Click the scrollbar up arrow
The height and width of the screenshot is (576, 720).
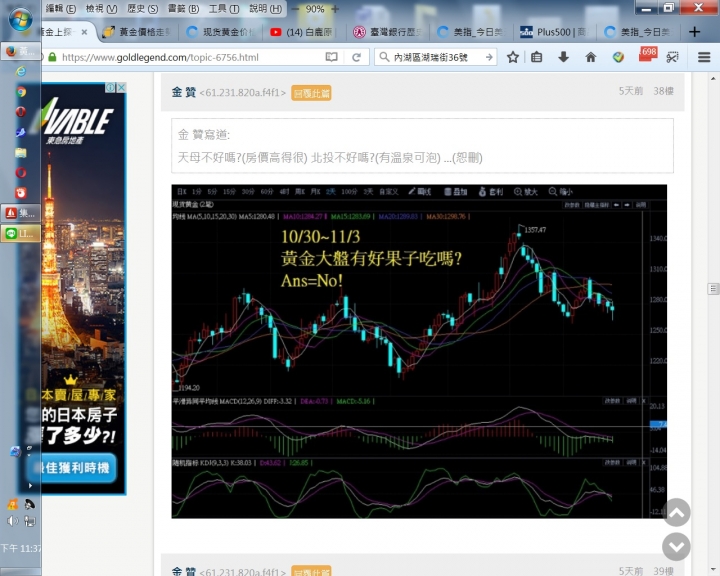coord(713,78)
